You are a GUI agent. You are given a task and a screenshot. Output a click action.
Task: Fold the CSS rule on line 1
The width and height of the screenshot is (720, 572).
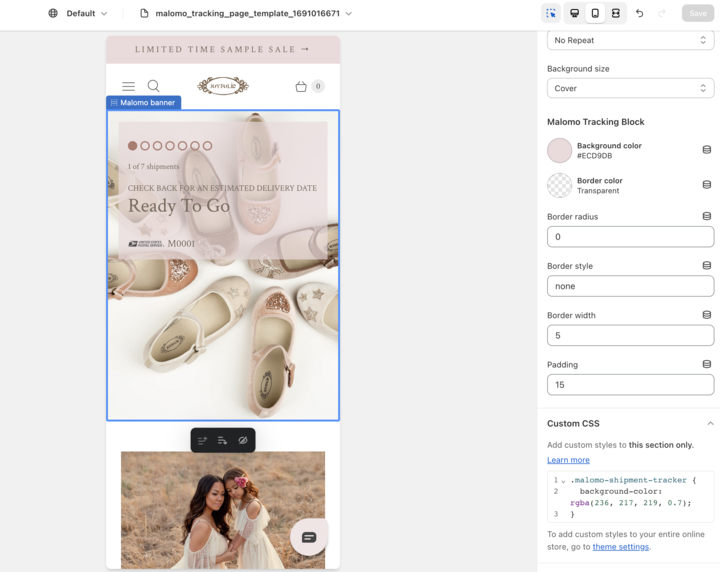tap(563, 481)
